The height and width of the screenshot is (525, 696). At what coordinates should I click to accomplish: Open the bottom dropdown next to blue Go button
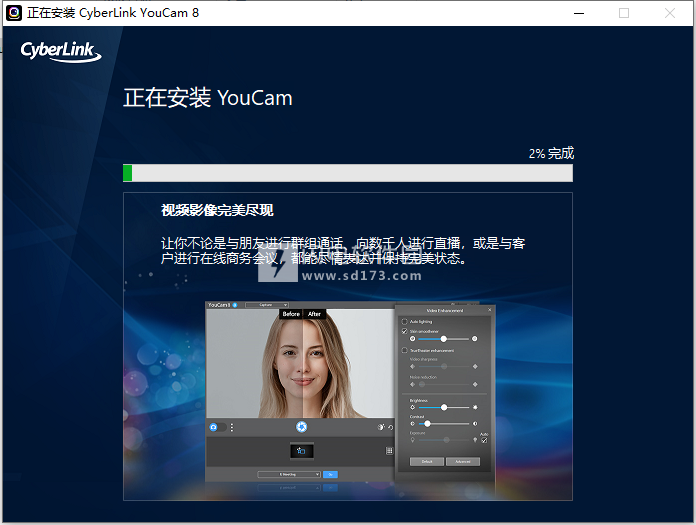pos(289,474)
